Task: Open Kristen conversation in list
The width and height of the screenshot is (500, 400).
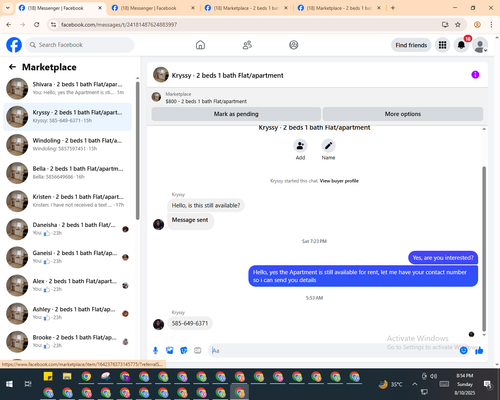Action: pyautogui.click(x=67, y=201)
